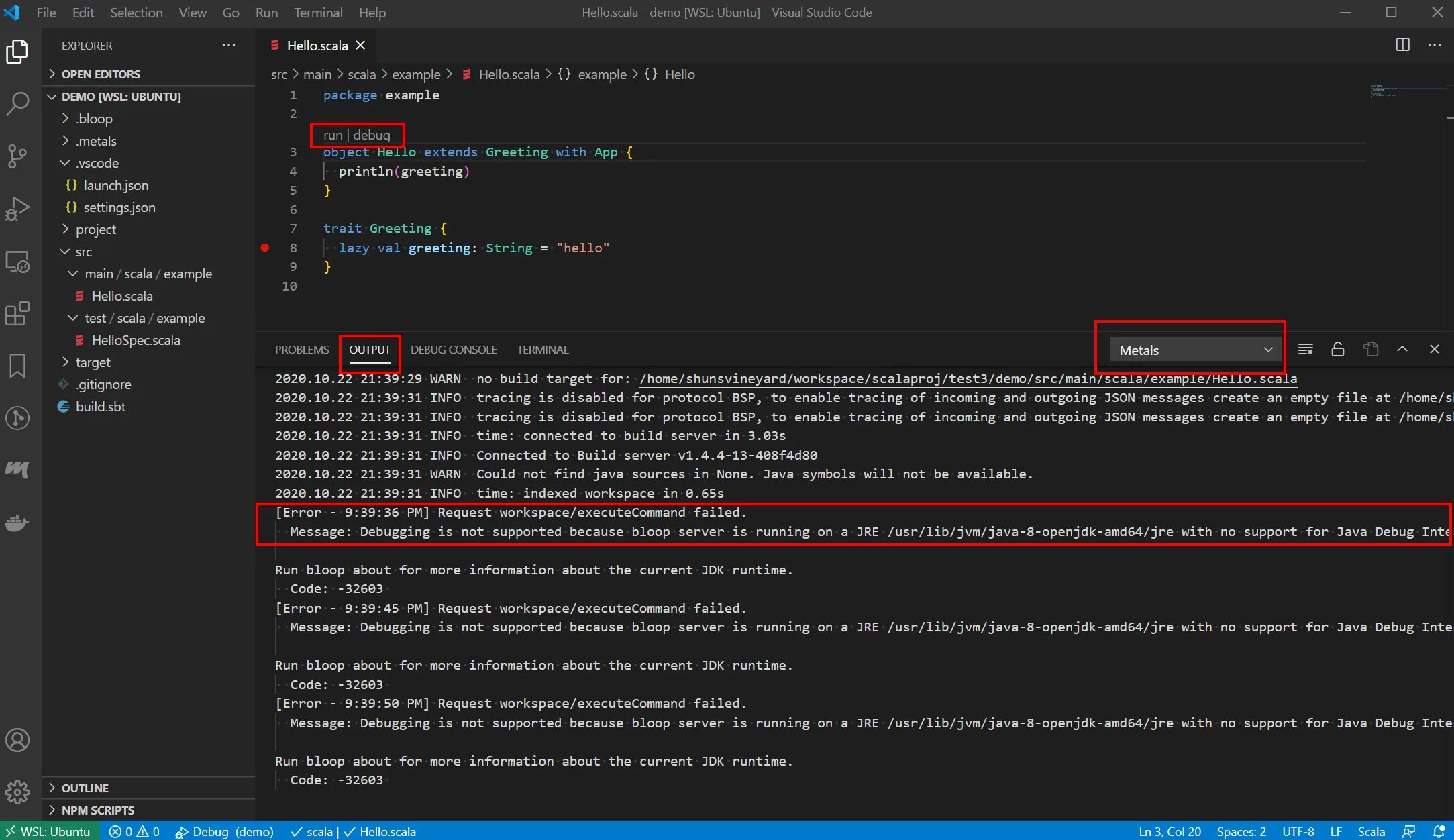
Task: Toggle panel maximize icon in toolbar
Action: [x=1402, y=349]
